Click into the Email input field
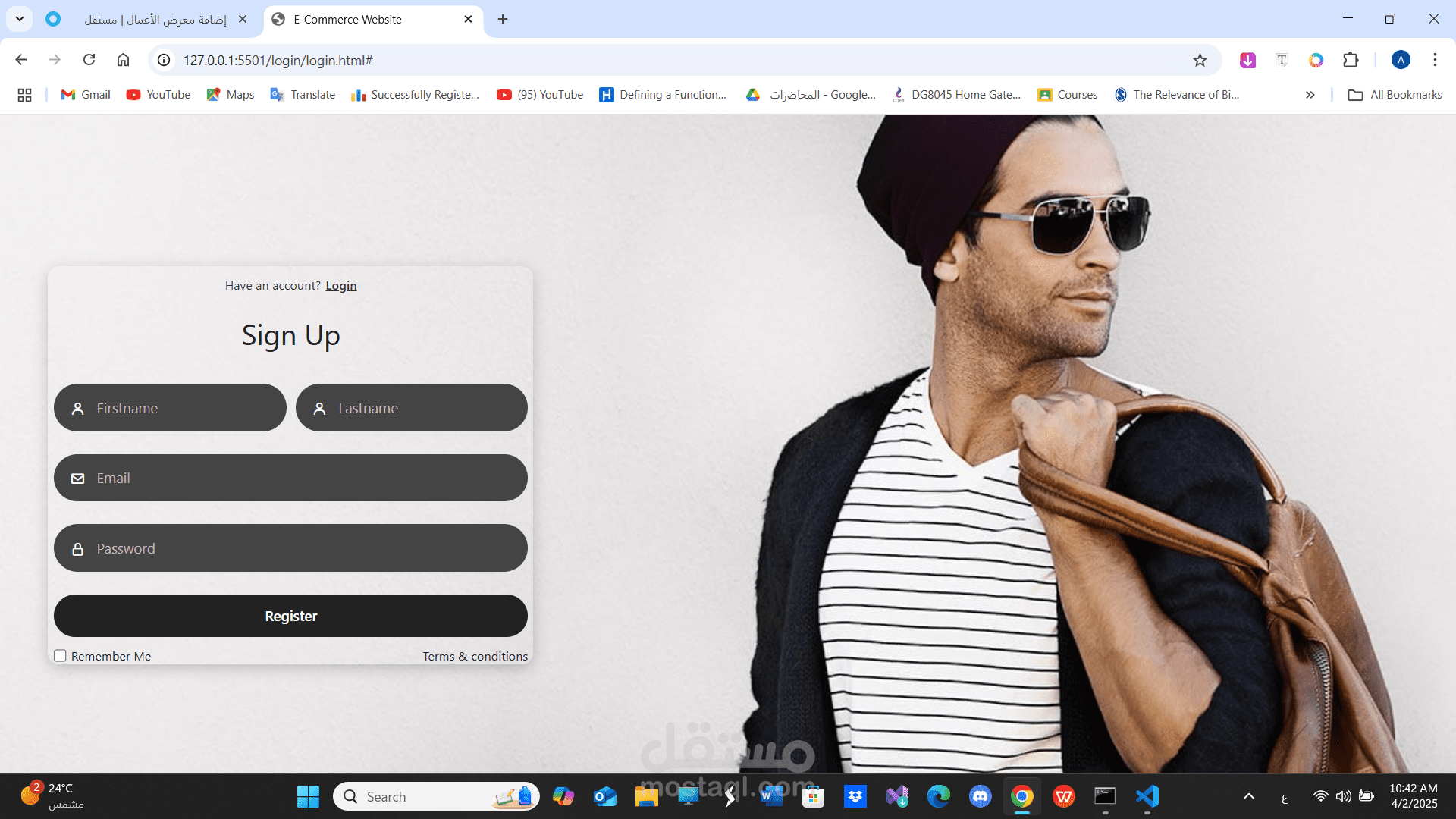This screenshot has height=819, width=1456. pyautogui.click(x=303, y=479)
